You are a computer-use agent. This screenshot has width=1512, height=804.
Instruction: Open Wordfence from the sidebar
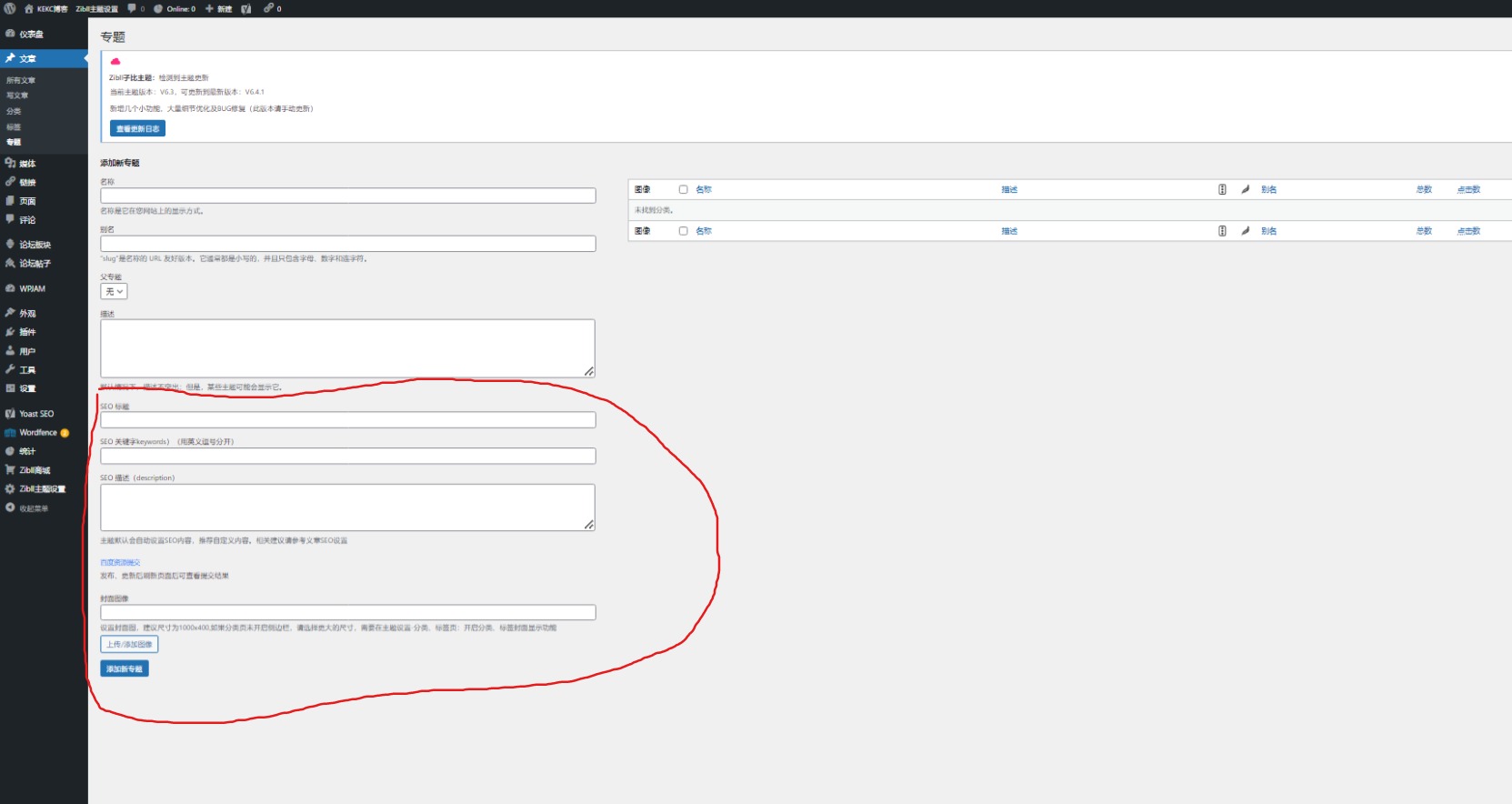tap(37, 433)
